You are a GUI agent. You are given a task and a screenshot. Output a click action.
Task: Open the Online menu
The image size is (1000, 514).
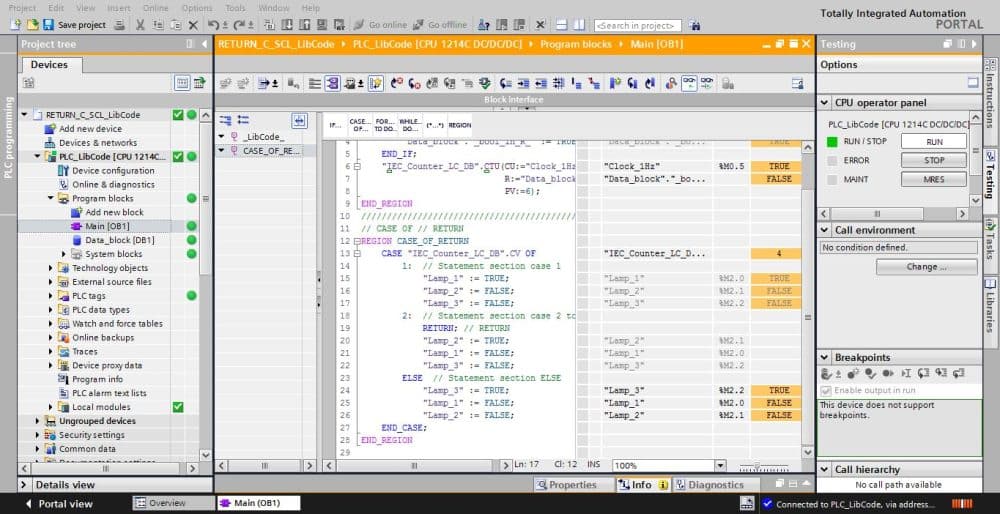[x=156, y=8]
